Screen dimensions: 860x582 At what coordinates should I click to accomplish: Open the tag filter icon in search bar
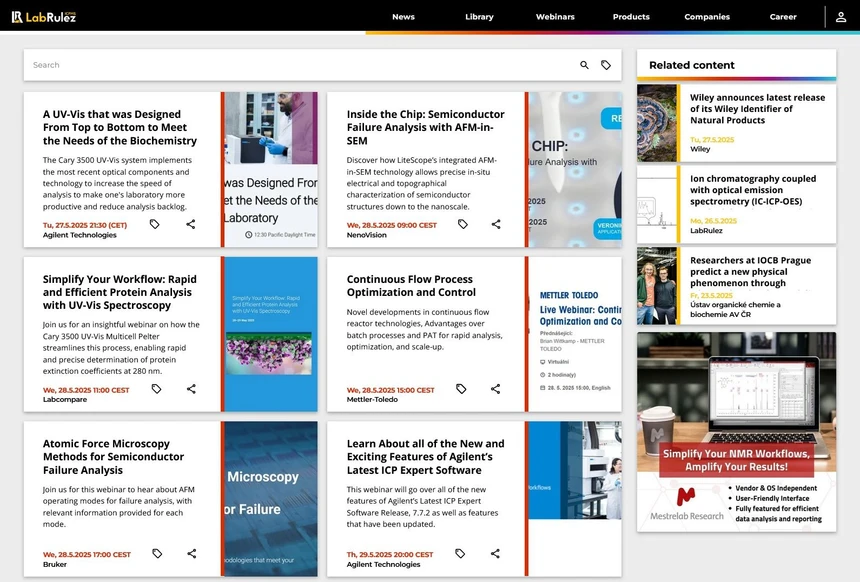click(606, 65)
